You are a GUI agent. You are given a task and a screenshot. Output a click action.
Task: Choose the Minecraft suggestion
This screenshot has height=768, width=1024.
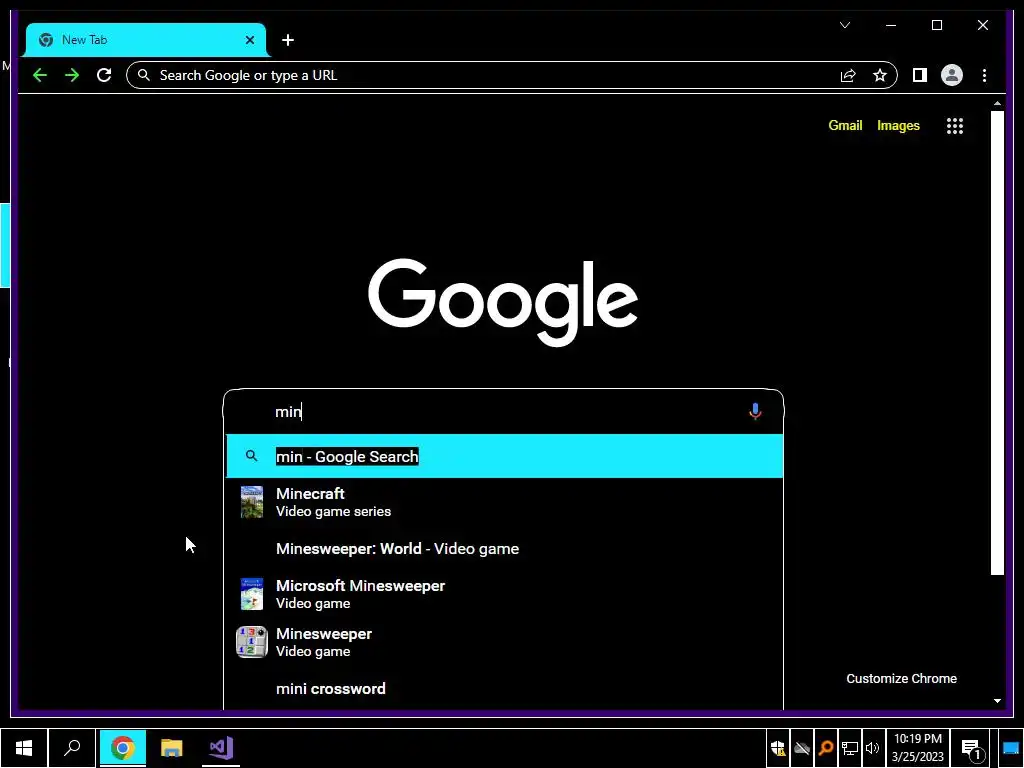point(504,502)
